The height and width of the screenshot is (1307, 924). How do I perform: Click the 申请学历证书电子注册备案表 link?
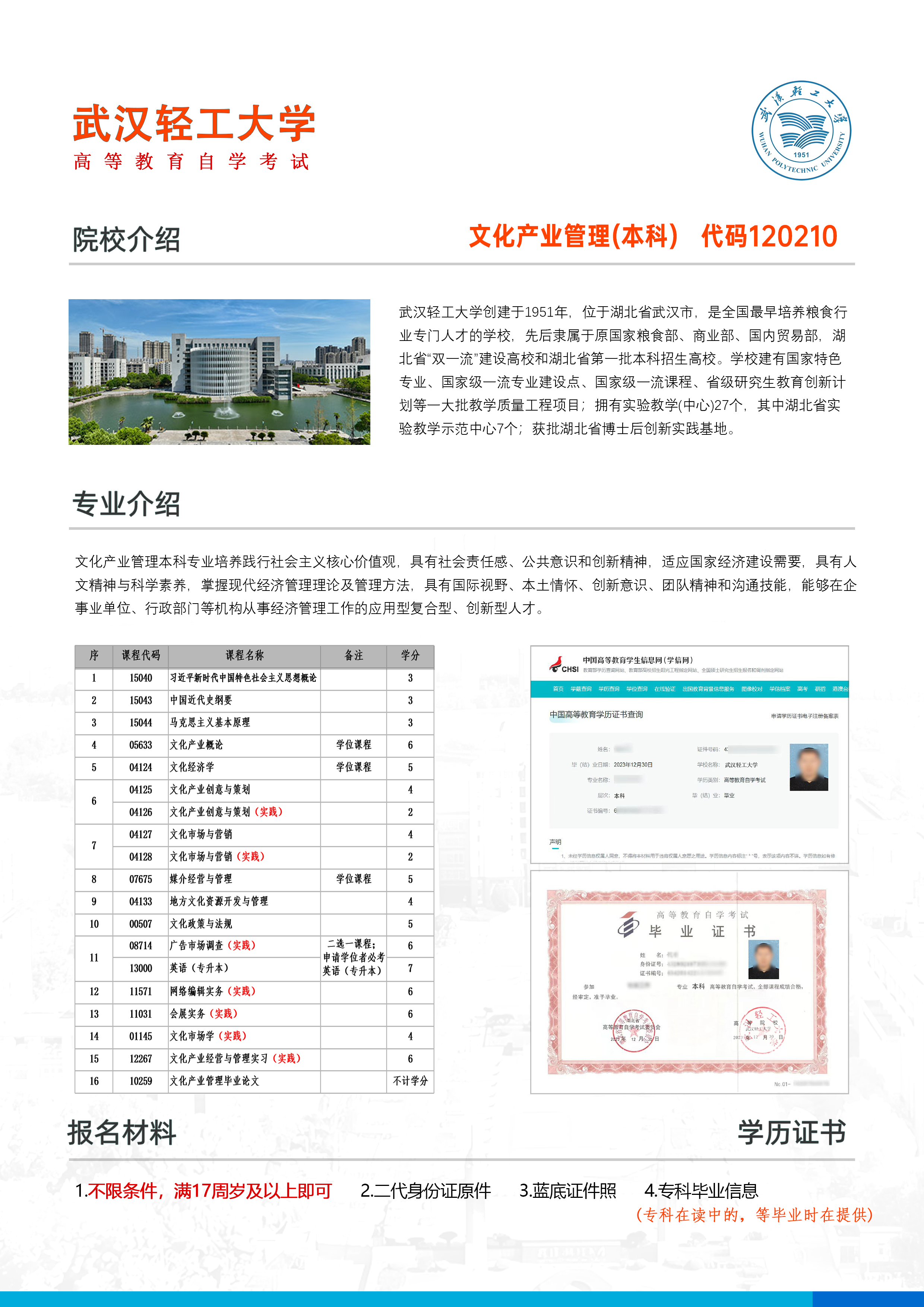[x=804, y=716]
